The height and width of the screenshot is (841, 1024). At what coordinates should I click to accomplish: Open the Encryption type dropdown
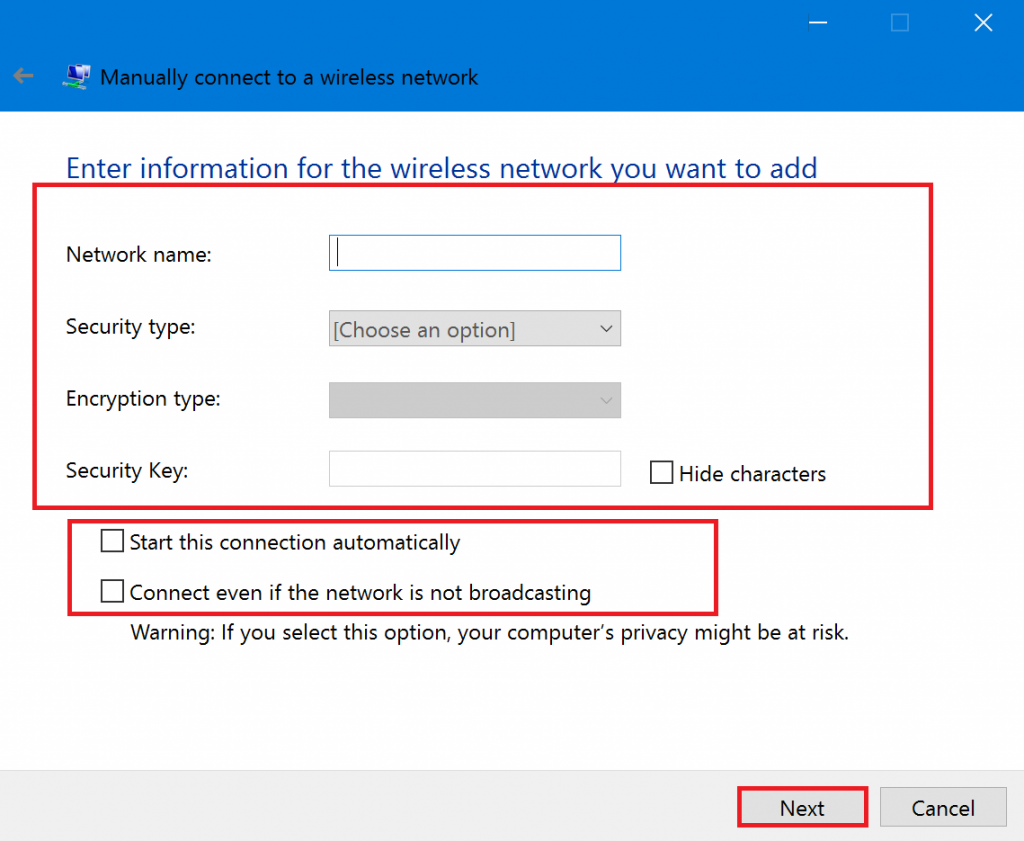pos(474,400)
